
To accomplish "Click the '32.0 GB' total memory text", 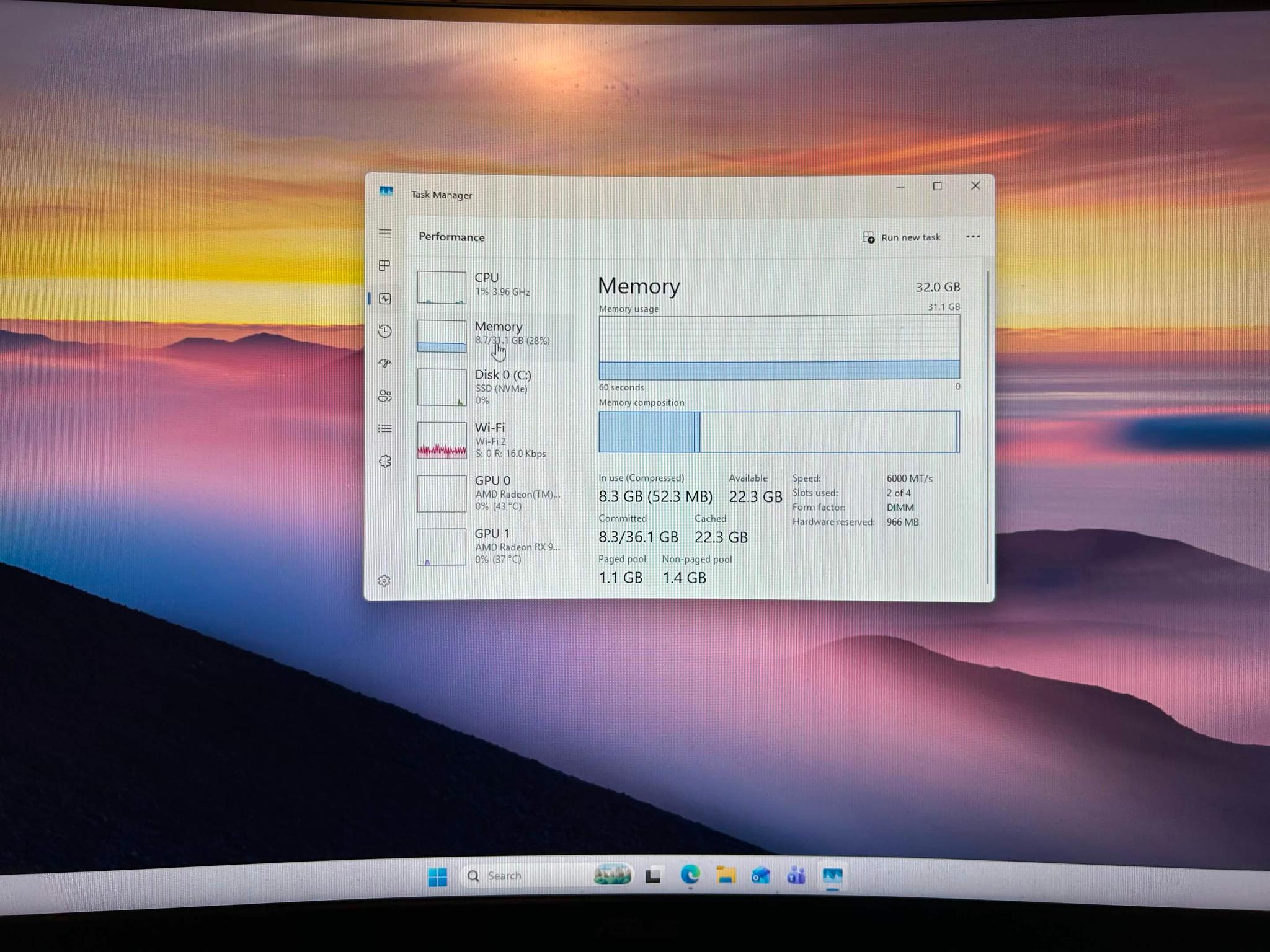I will (938, 287).
